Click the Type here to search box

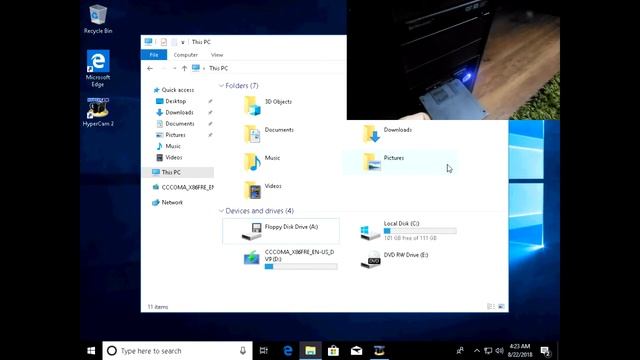point(177,351)
